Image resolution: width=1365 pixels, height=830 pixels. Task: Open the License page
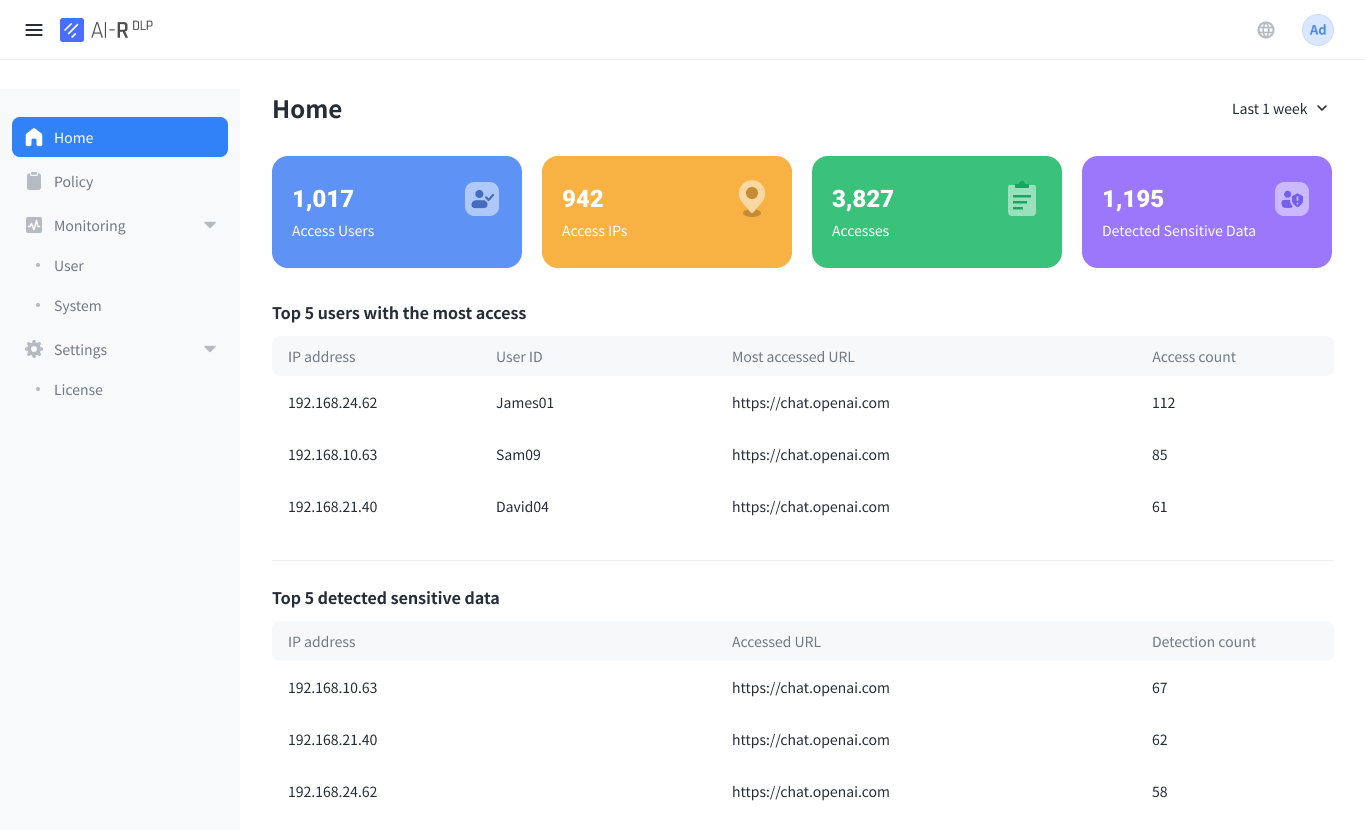pos(78,389)
